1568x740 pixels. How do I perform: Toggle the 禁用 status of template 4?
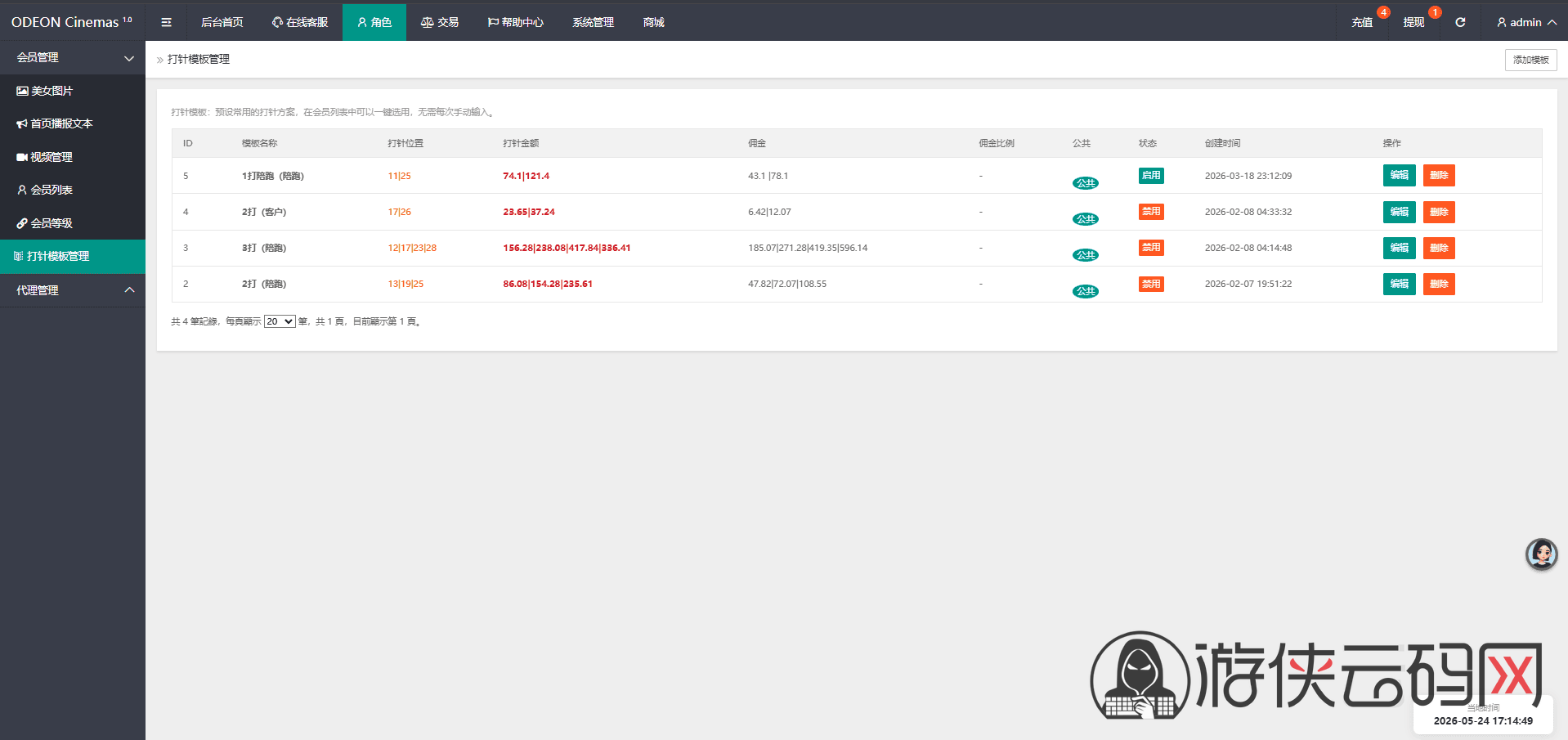click(x=1151, y=212)
